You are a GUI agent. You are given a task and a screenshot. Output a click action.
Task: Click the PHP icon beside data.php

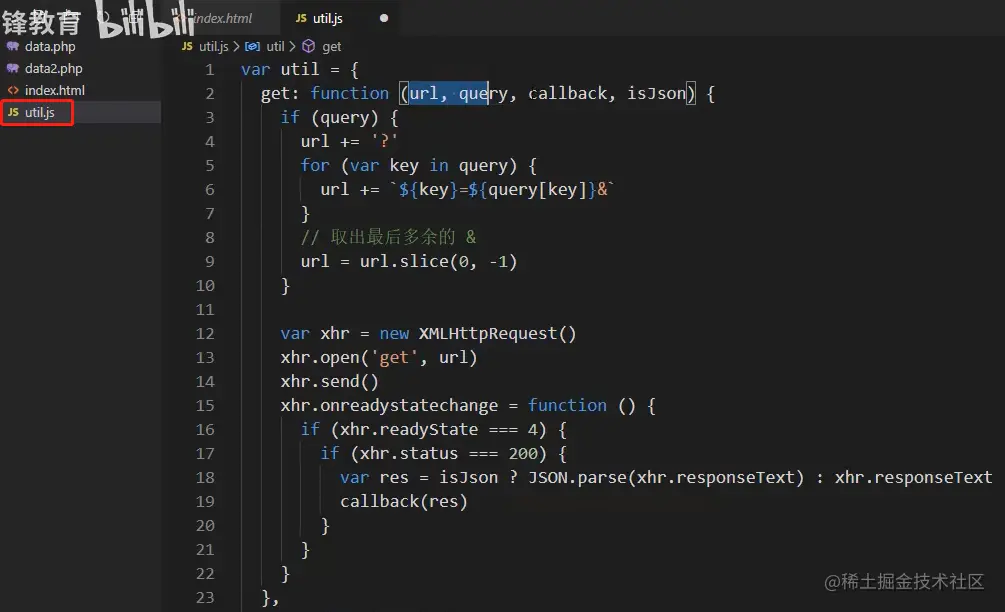(13, 46)
